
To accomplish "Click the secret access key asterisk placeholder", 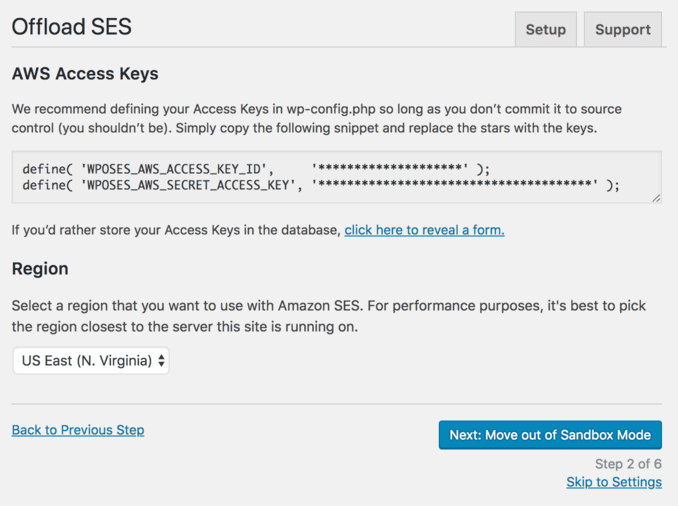I will 455,185.
